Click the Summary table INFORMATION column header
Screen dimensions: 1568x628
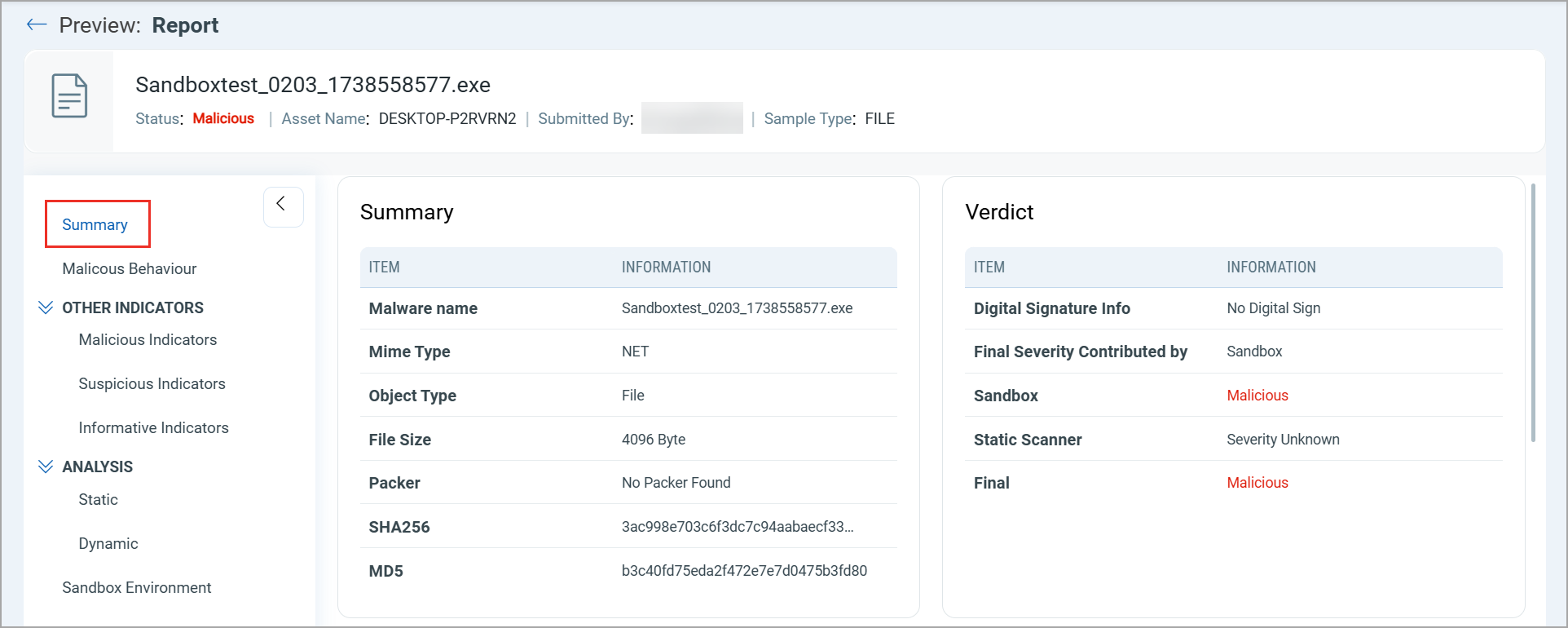(x=666, y=268)
